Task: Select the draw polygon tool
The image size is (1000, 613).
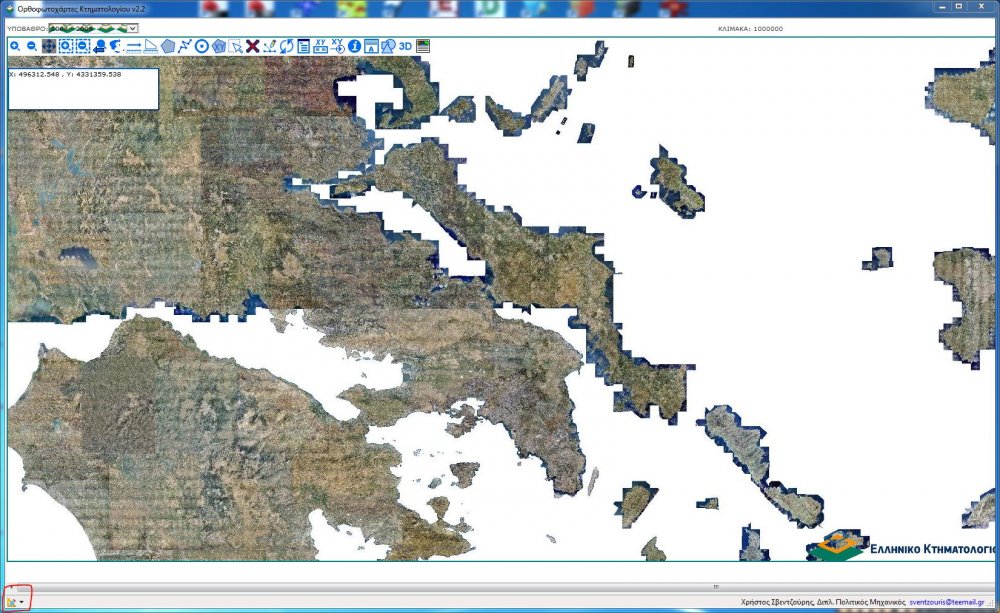Action: 168,46
